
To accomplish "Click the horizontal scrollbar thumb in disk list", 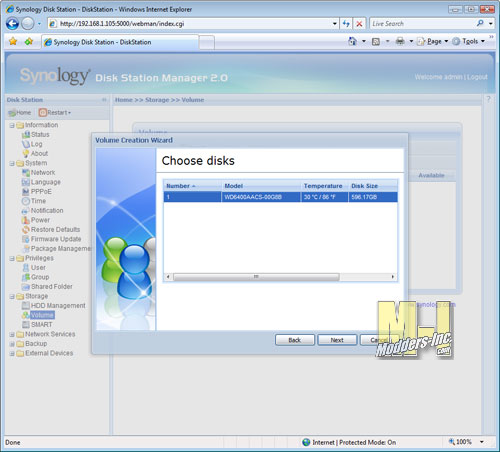I will [x=256, y=277].
